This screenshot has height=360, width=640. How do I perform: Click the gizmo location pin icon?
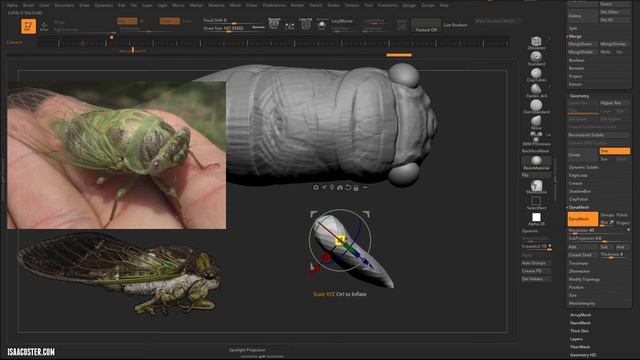332,187
